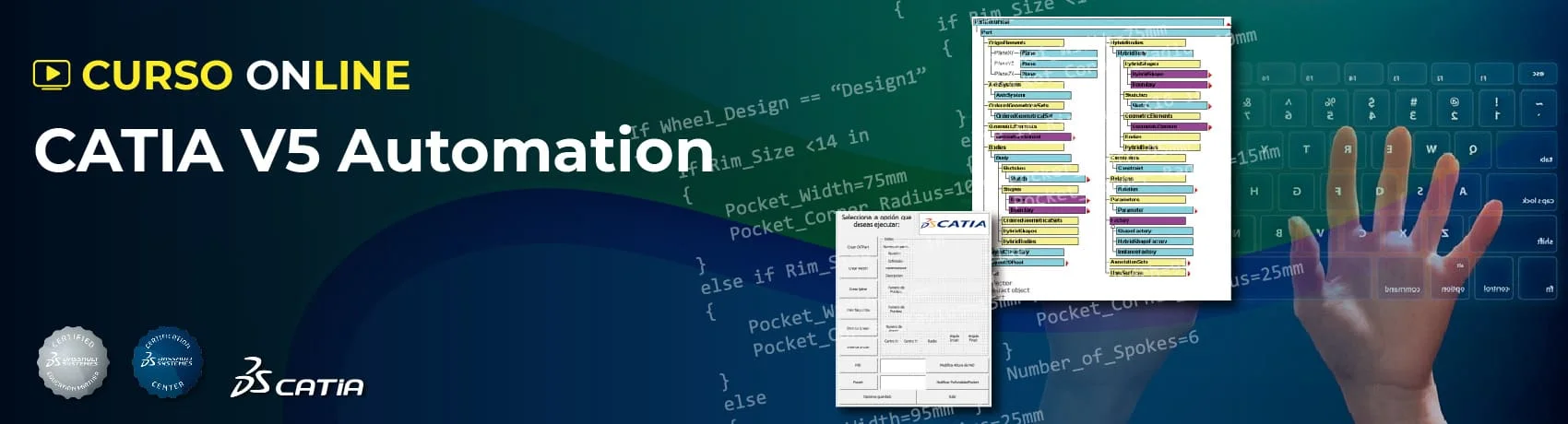The image size is (1568, 424).
Task: Select the HybridBody box in right column
Action: coord(1155,53)
